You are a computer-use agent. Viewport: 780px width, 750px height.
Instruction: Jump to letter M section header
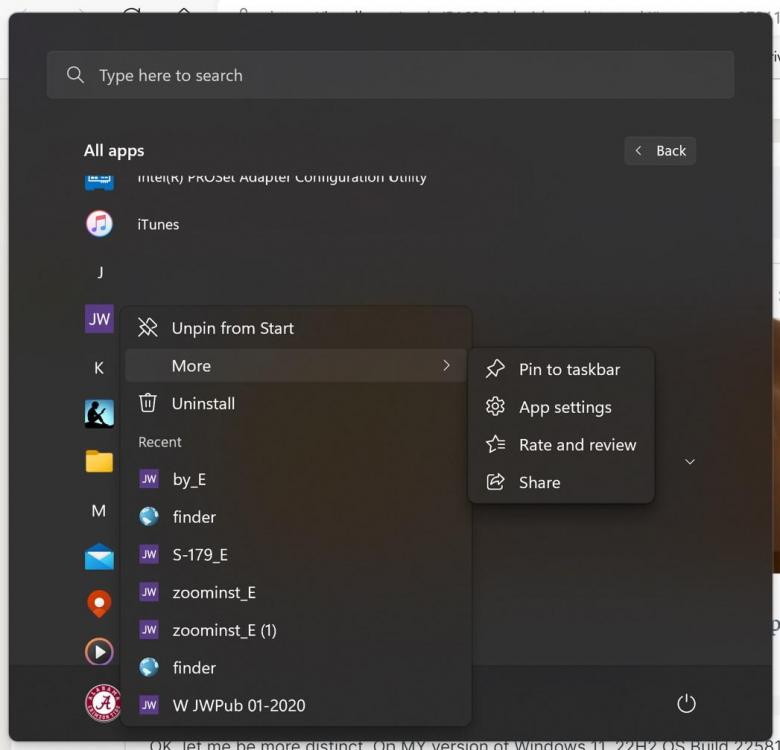99,511
